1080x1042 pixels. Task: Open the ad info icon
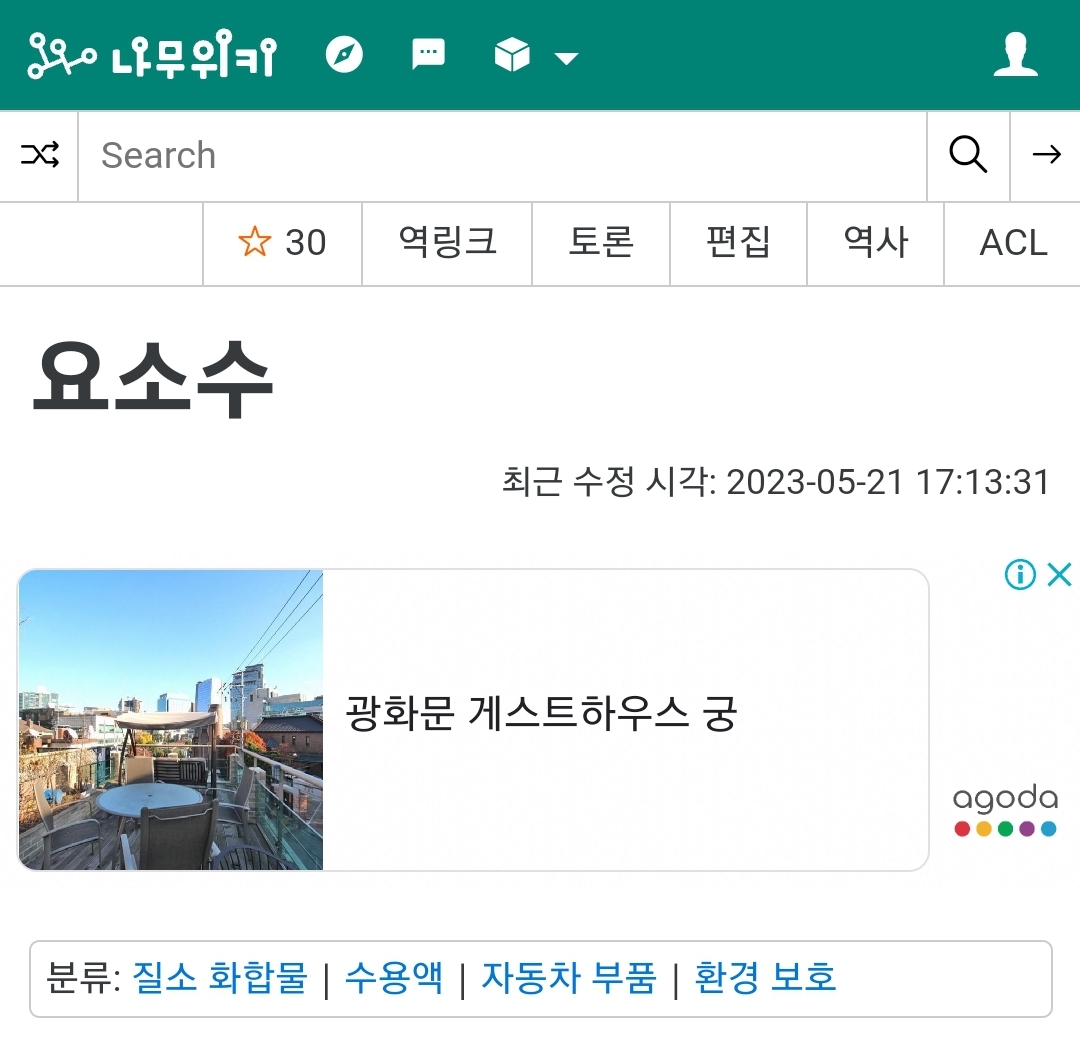click(x=1020, y=574)
